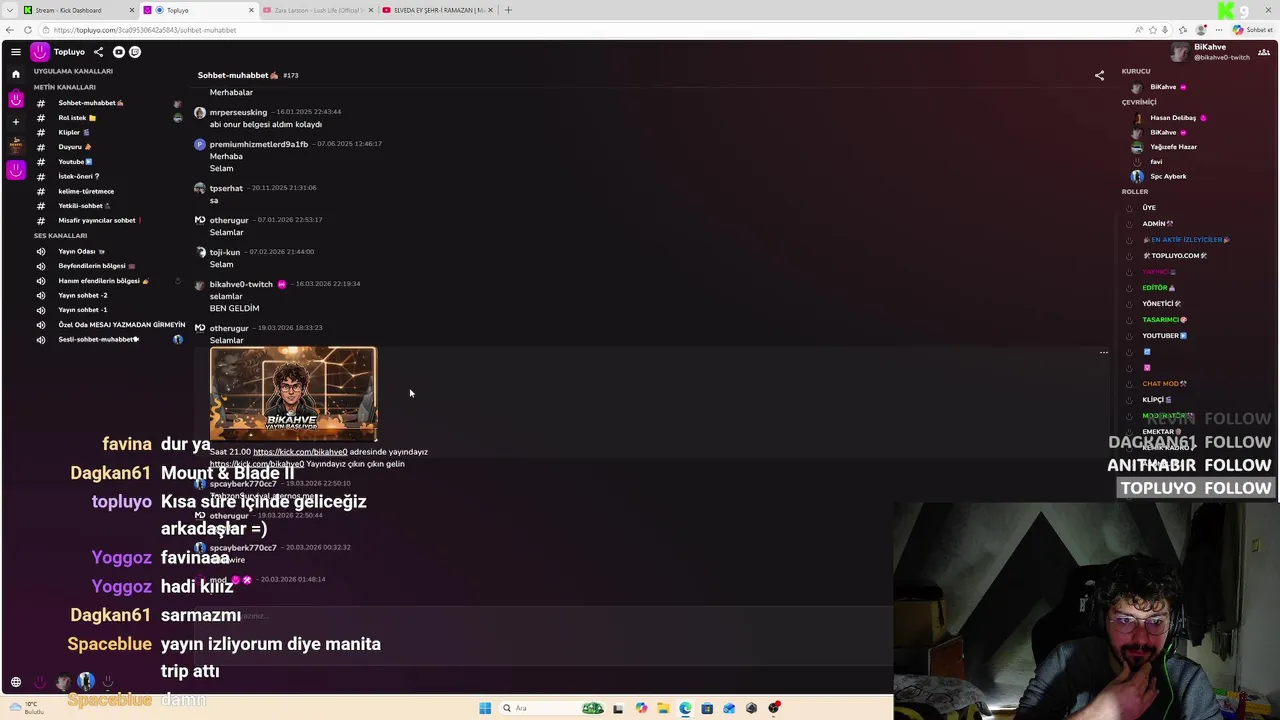Open the hamburger menu beside Topluyo logo
This screenshot has height=720, width=1280.
pyautogui.click(x=16, y=52)
